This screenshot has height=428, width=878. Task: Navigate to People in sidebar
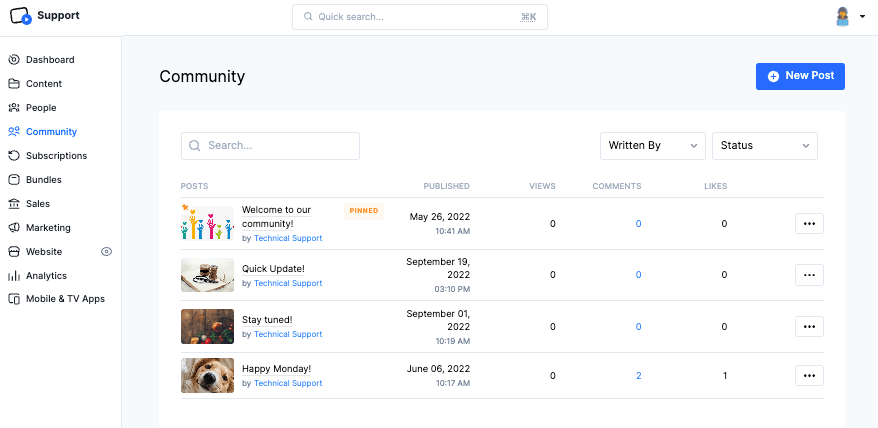41,108
